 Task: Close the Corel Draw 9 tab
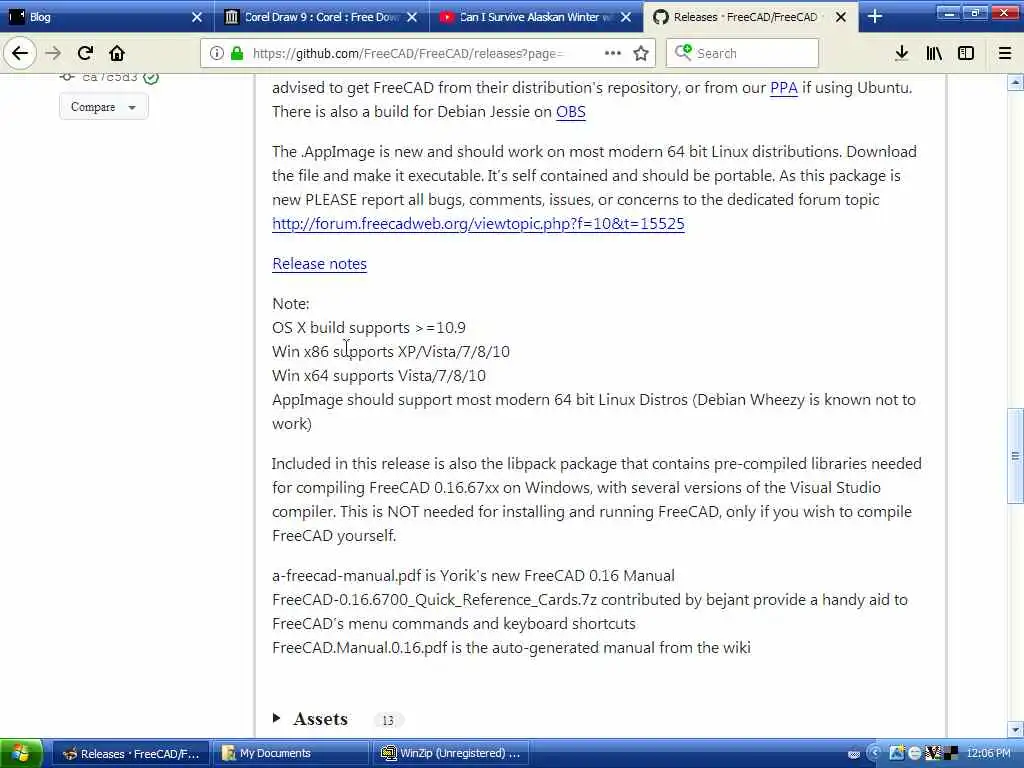coord(411,17)
